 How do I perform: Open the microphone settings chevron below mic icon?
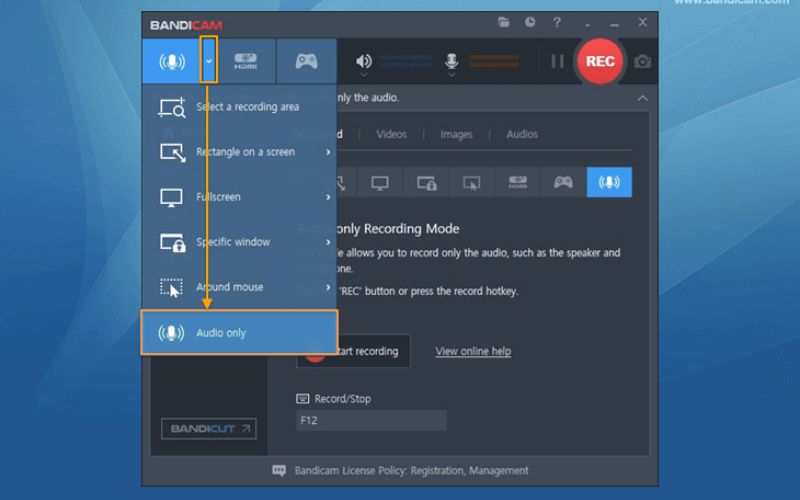click(452, 75)
